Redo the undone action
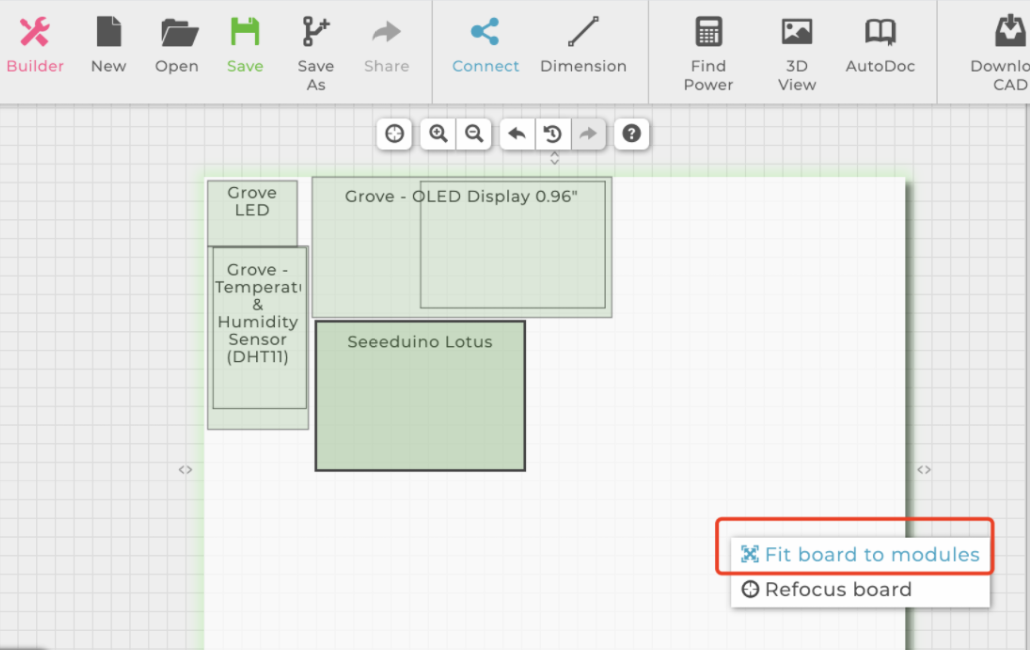Viewport: 1032px width, 650px height. click(588, 134)
